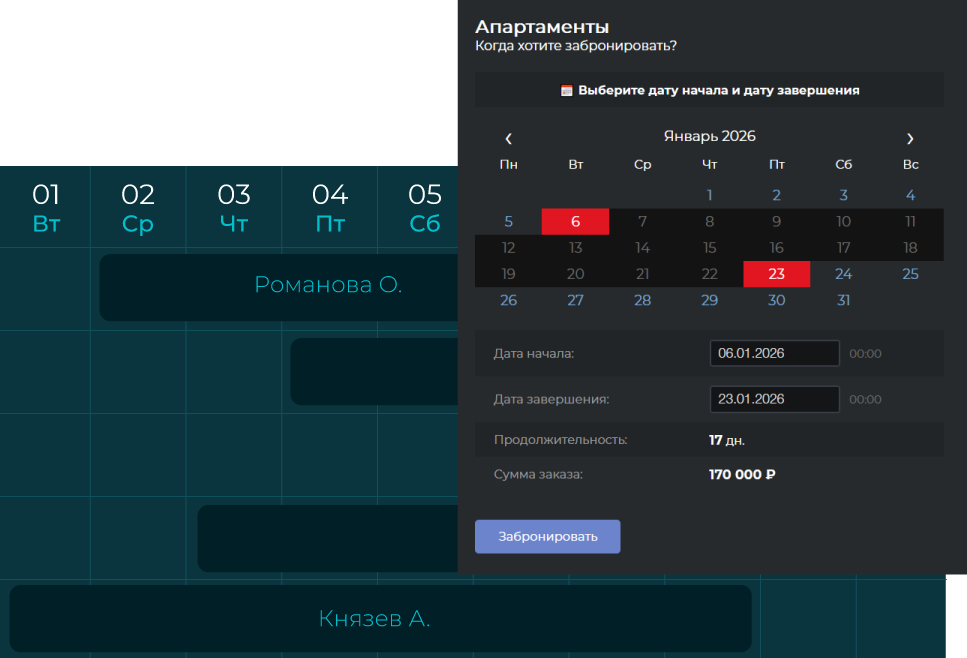
Task: Select highlighted end date 23 January
Action: 776,274
